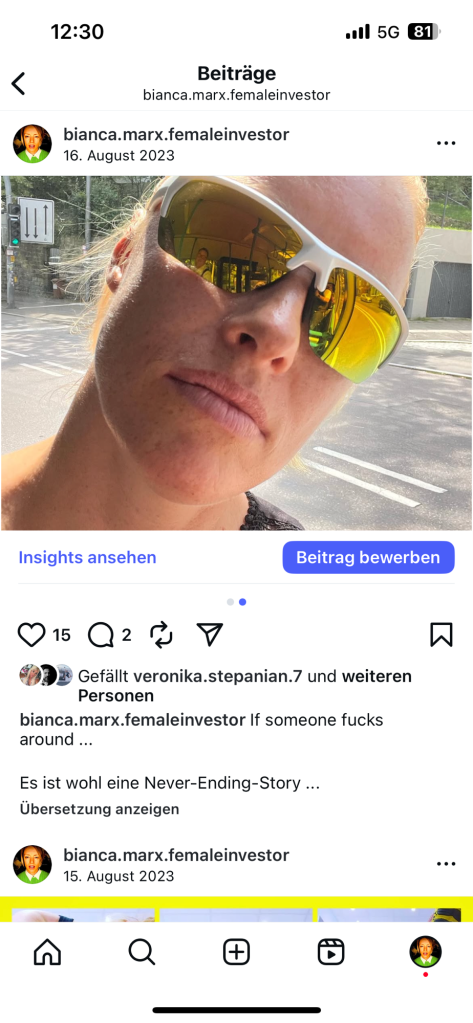Screen dimensions: 473x1023
Task: Tap the Beitrag bewerben button
Action: 368,558
